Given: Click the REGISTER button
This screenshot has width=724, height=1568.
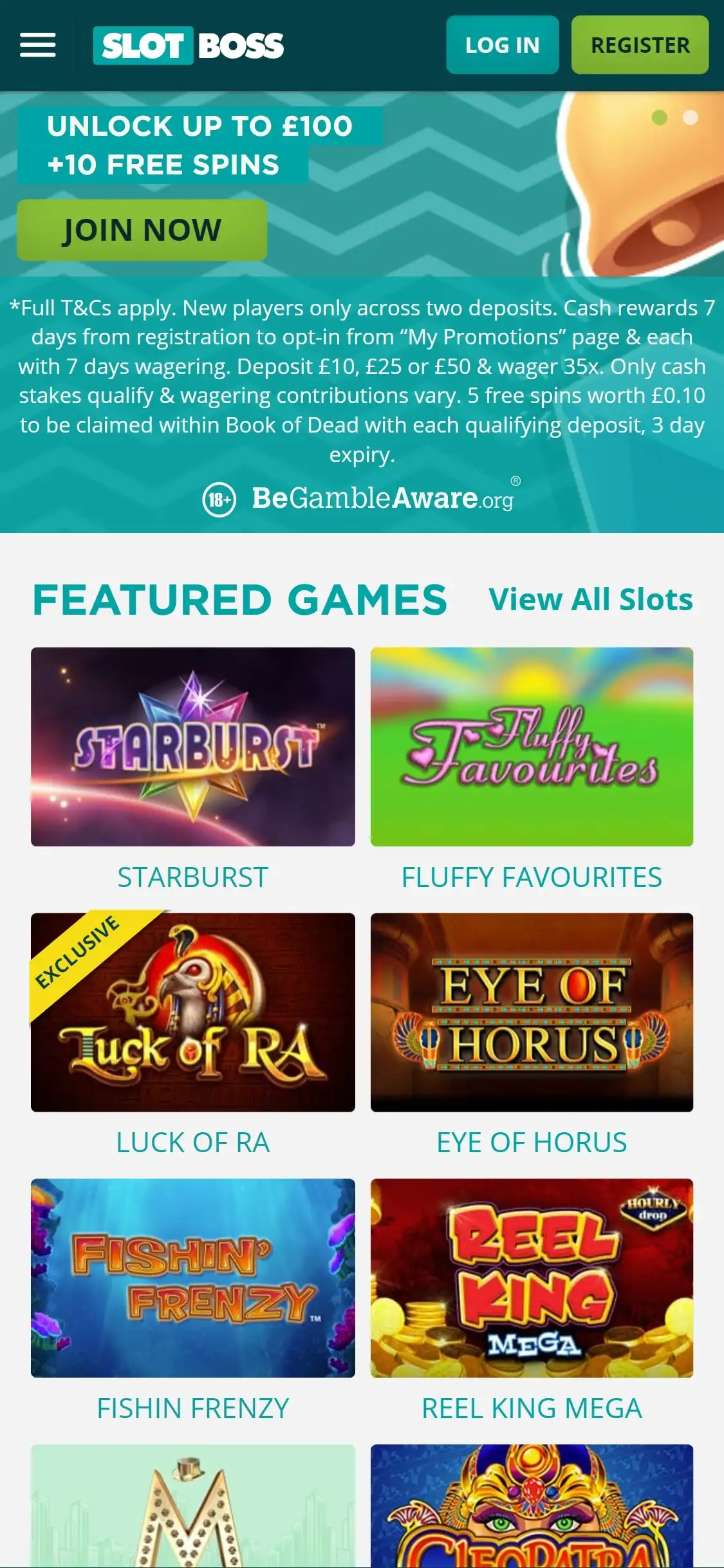Looking at the screenshot, I should pyautogui.click(x=640, y=45).
